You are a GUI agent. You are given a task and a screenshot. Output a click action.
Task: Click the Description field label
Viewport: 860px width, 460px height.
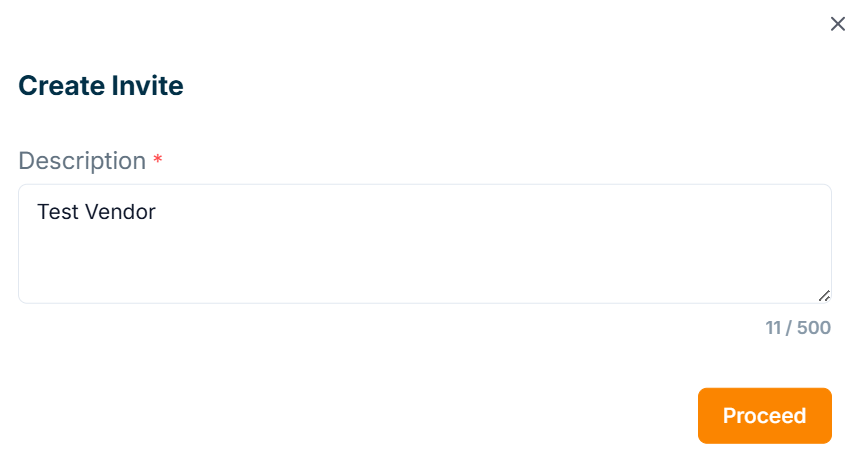pyautogui.click(x=82, y=161)
